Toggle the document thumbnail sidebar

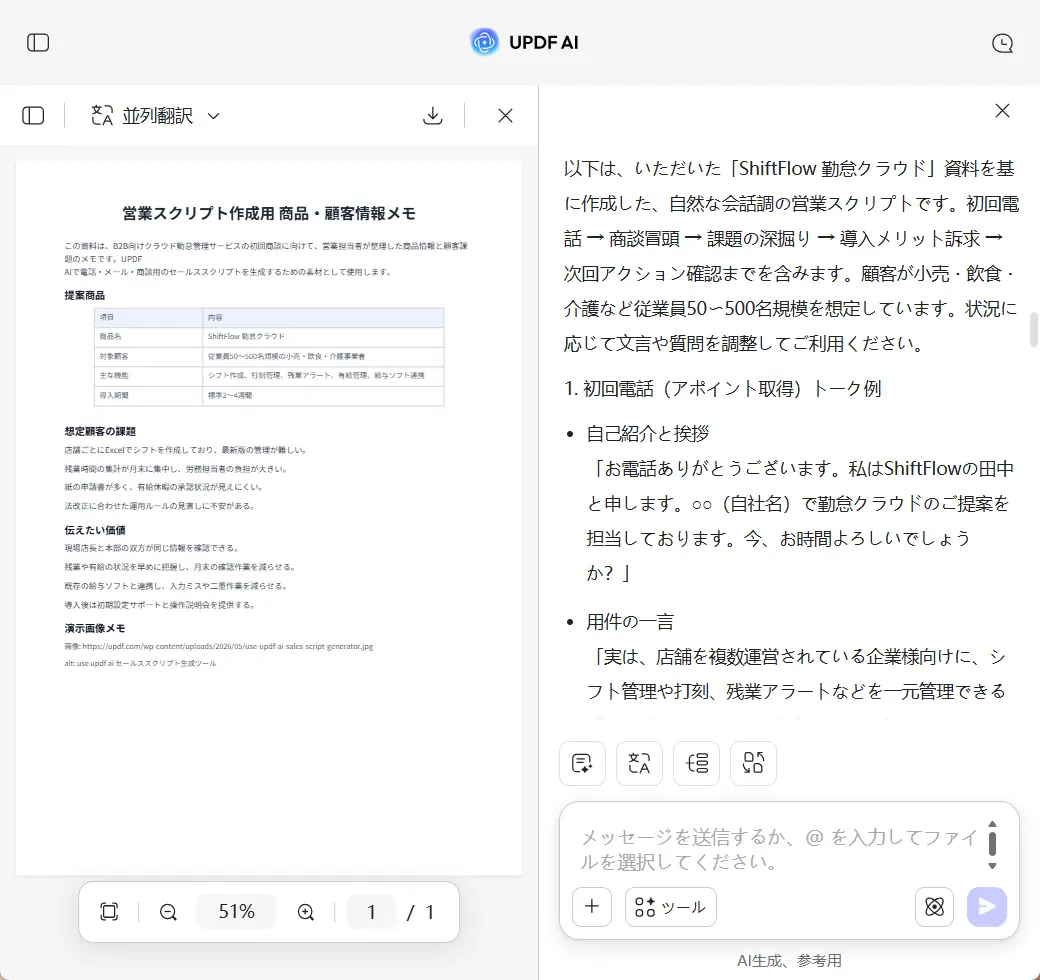(33, 115)
